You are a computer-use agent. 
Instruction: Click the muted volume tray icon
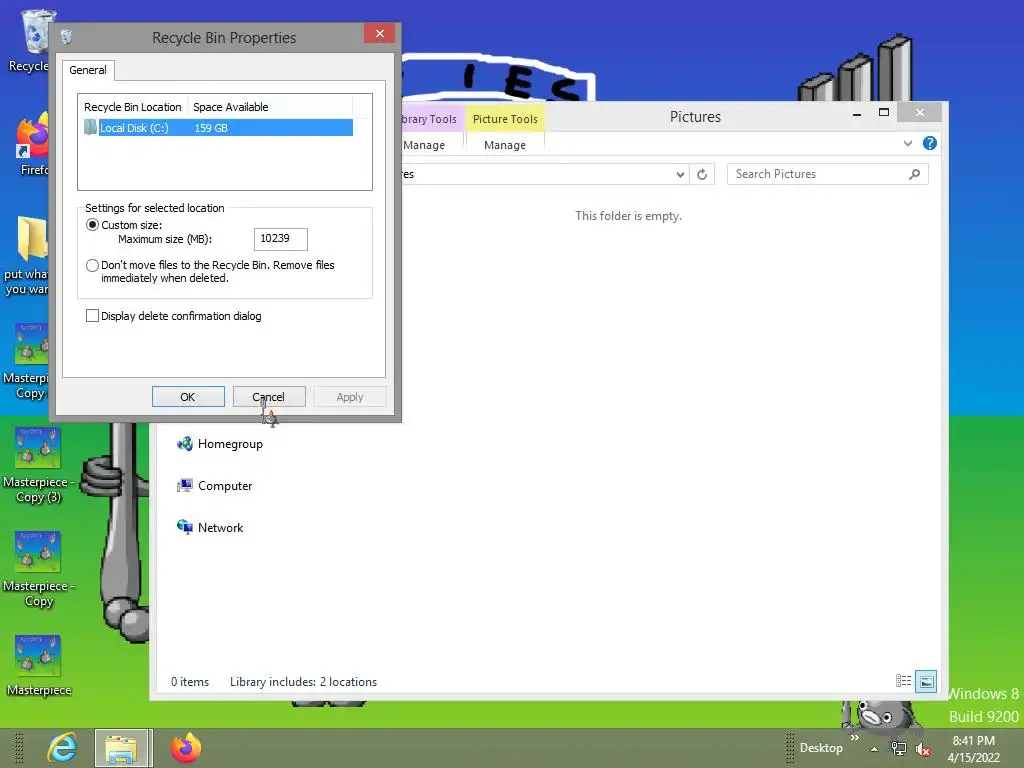click(x=923, y=749)
